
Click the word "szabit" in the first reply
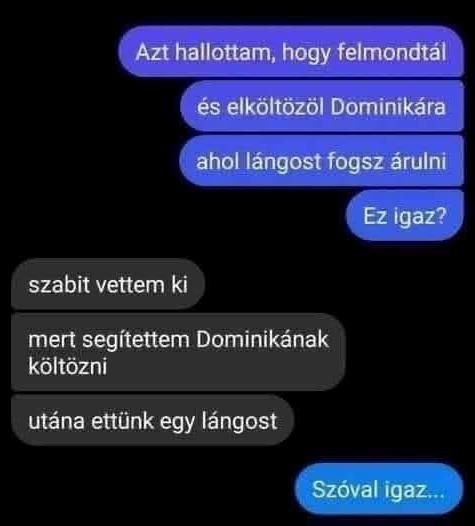pos(59,284)
